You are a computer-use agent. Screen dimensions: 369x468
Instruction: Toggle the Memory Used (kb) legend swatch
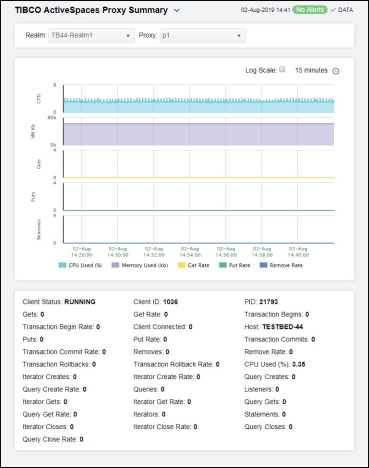point(115,265)
